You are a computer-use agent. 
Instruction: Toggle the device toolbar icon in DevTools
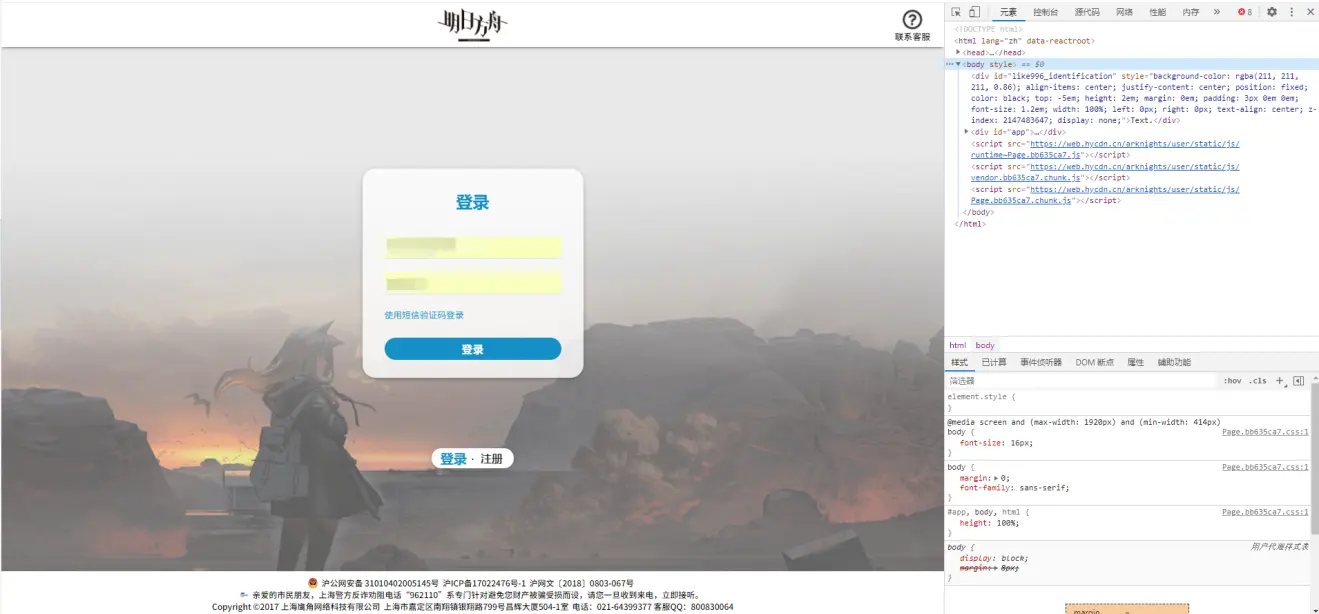coord(974,12)
